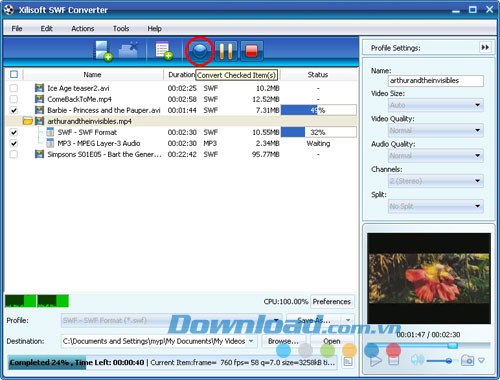Click the video icon of Simpsons S01E05 row

click(39, 154)
